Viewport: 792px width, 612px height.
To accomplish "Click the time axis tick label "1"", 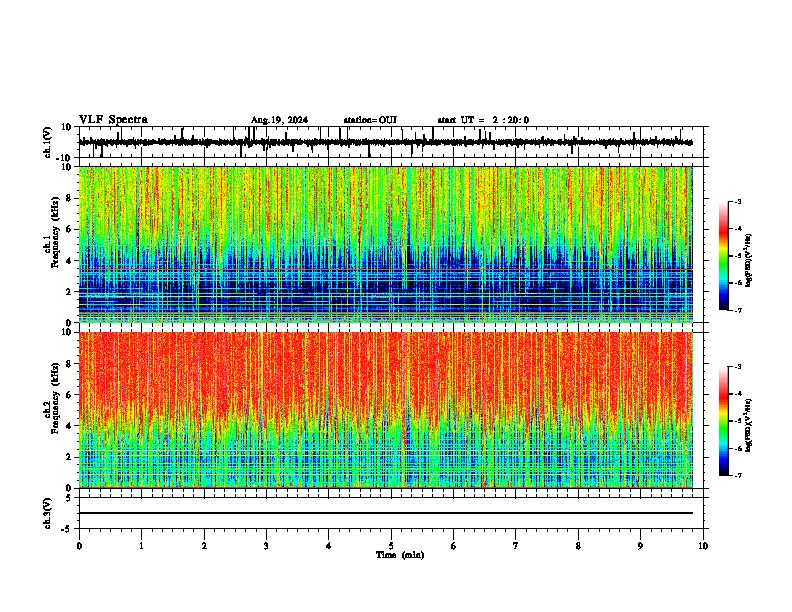I will point(142,546).
